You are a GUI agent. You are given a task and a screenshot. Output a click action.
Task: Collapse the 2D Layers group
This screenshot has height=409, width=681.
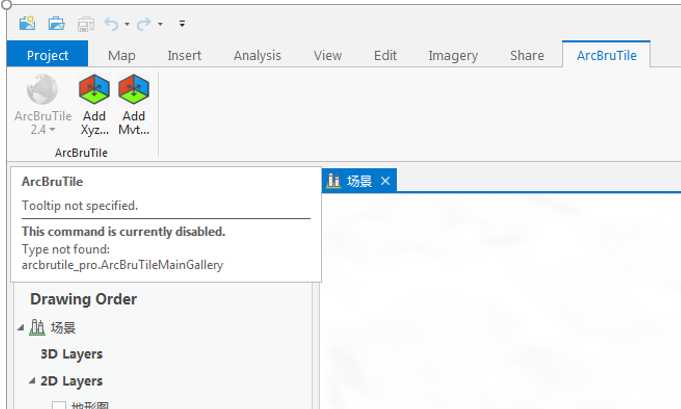[32, 381]
